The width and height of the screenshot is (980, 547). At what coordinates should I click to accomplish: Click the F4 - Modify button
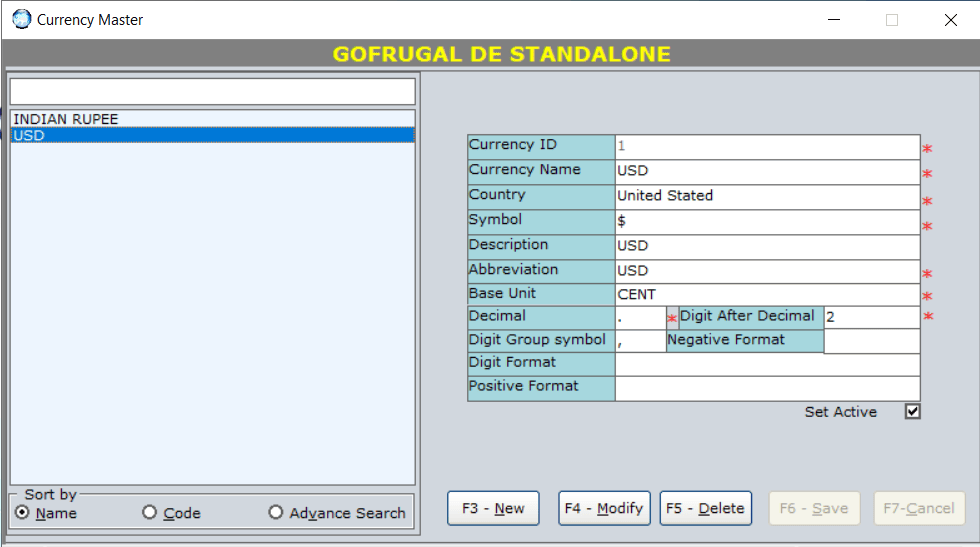pyautogui.click(x=604, y=508)
